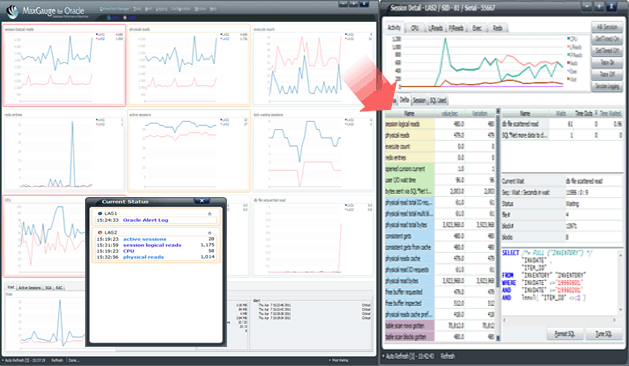
Task: Switch to CPU tab in Session Detail
Action: tap(415, 28)
